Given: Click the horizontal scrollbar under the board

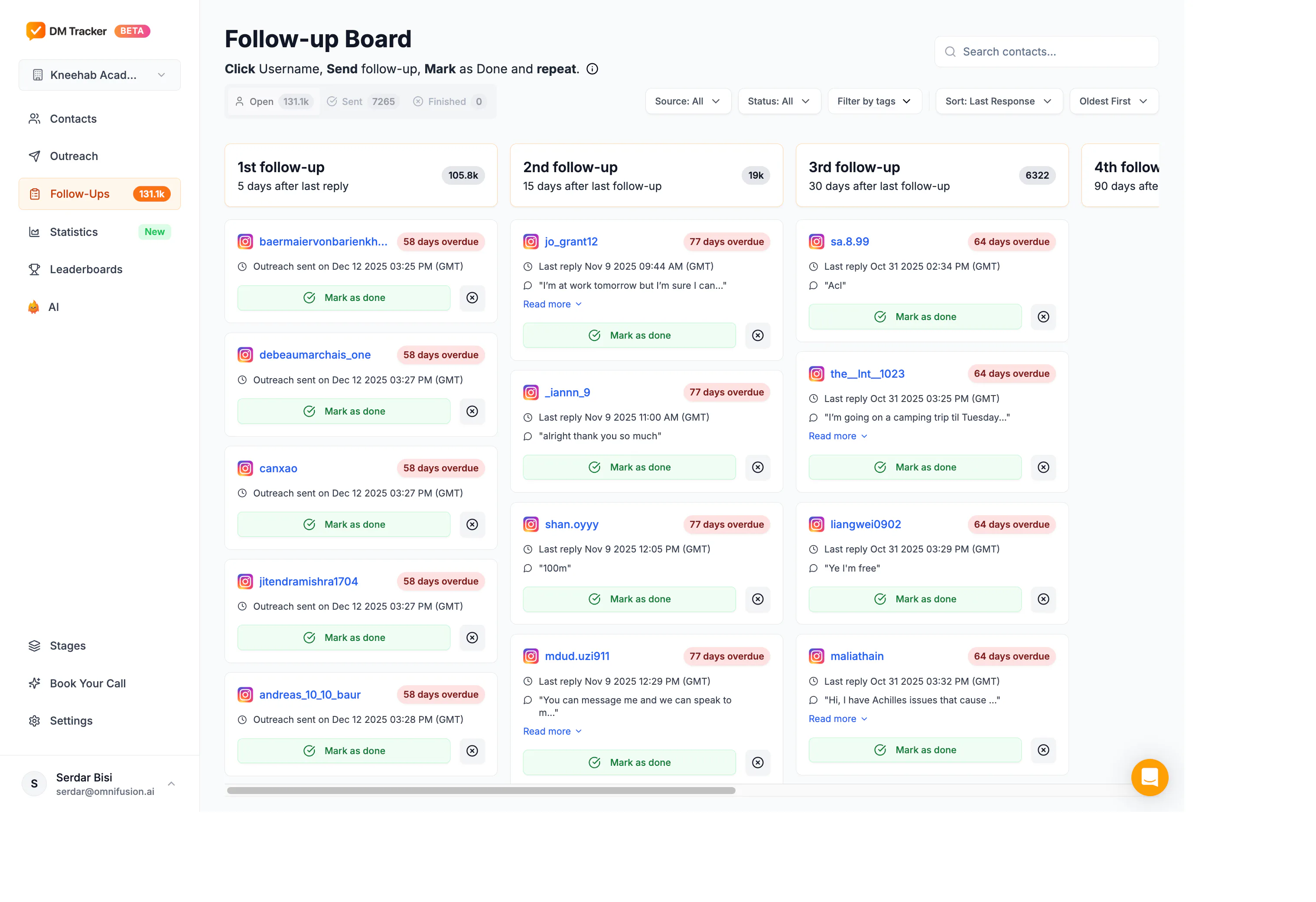Looking at the screenshot, I should [481, 791].
